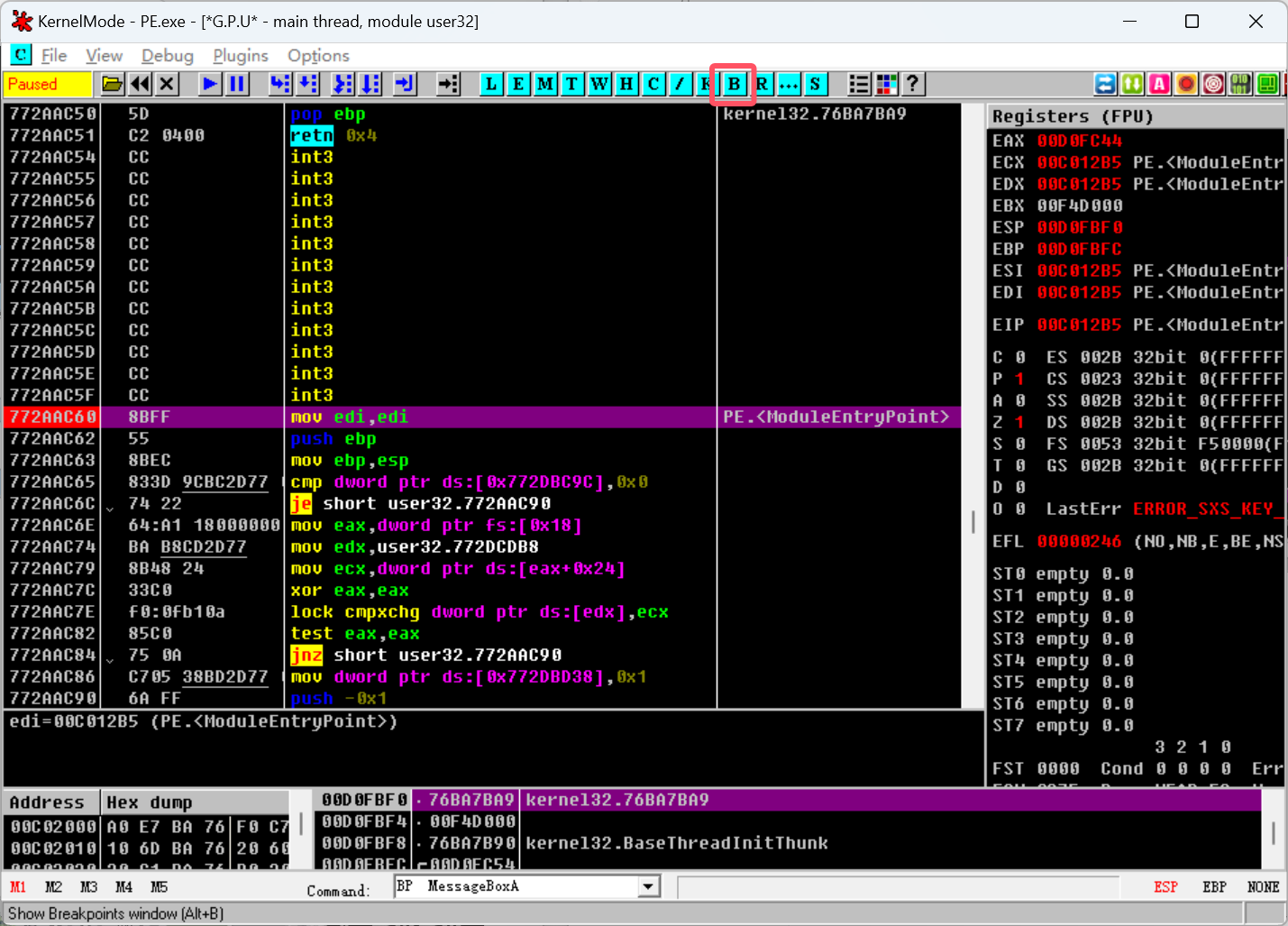Pause execution with the blue pause icon
The height and width of the screenshot is (926, 1288).
237,84
